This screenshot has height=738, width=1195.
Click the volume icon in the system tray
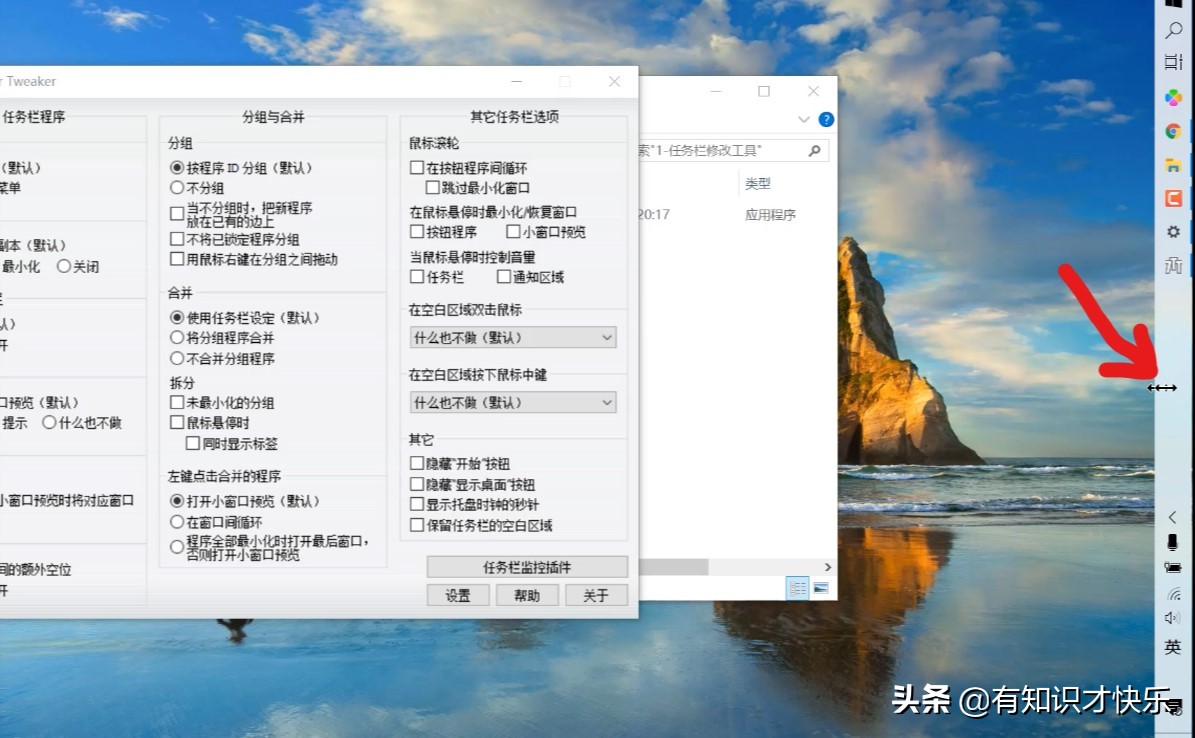coord(1172,617)
